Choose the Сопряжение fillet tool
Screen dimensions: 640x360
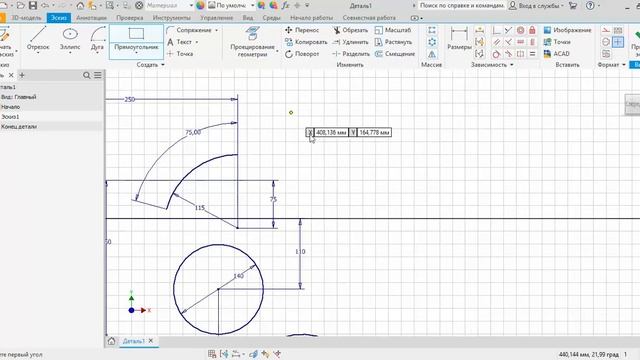[x=189, y=30]
